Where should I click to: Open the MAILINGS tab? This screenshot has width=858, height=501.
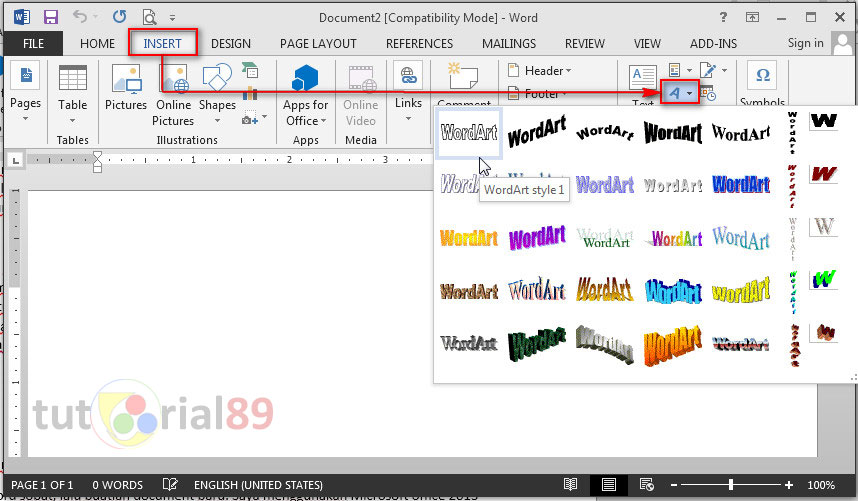[x=509, y=43]
